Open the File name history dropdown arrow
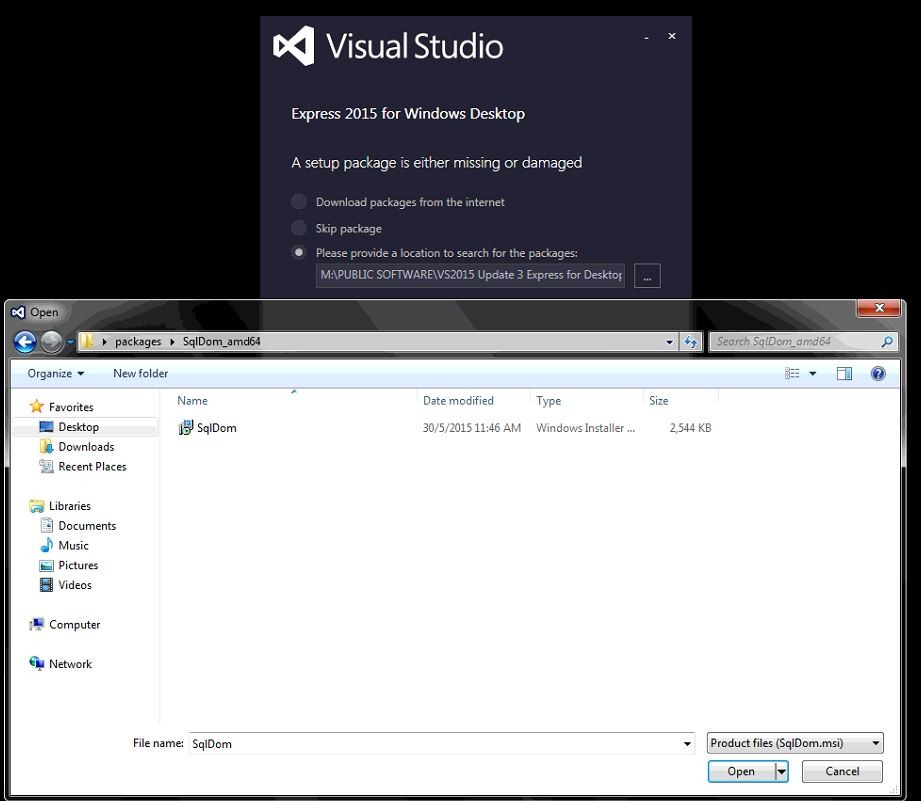The height and width of the screenshot is (801, 921). coord(687,743)
